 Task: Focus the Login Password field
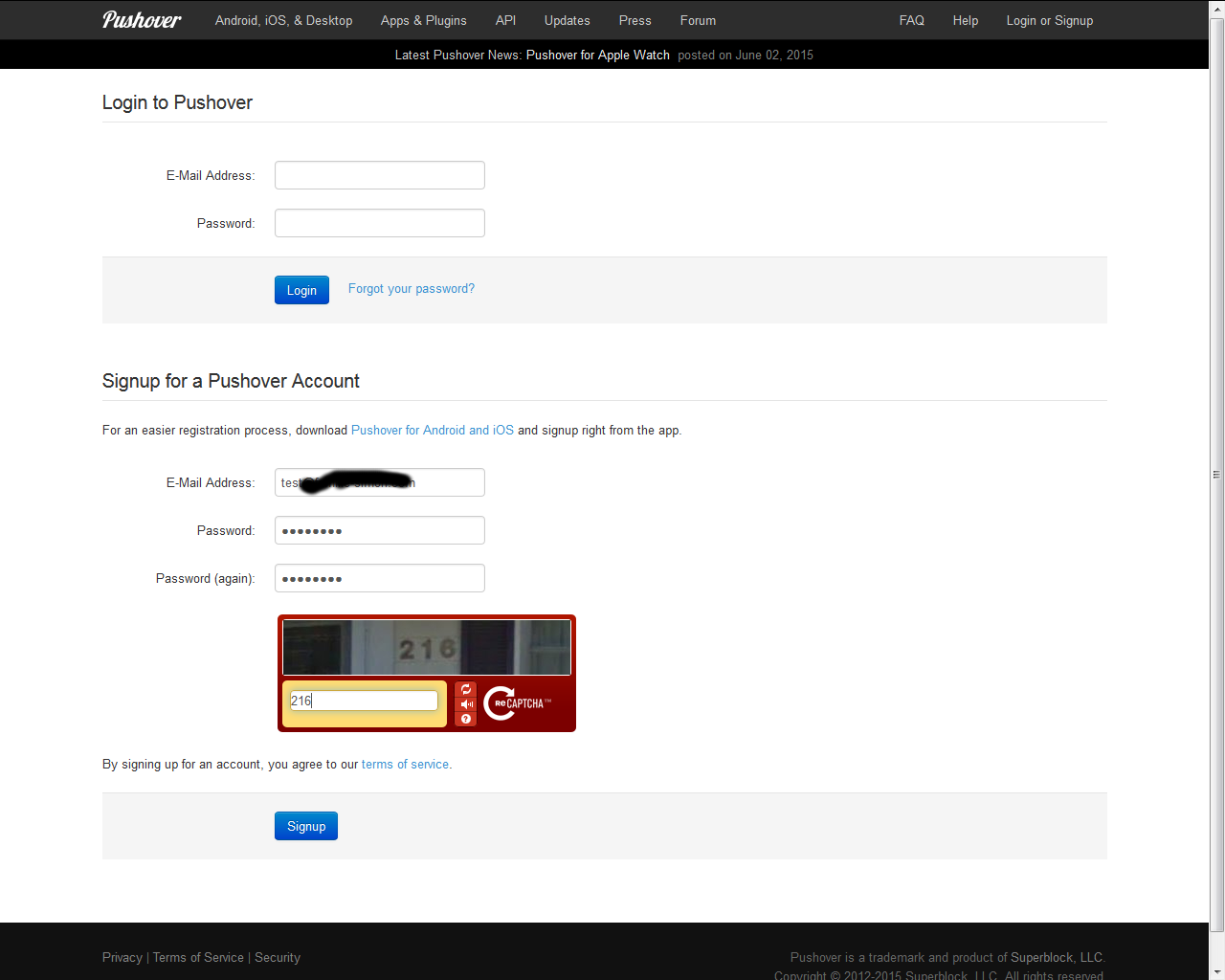[x=380, y=223]
